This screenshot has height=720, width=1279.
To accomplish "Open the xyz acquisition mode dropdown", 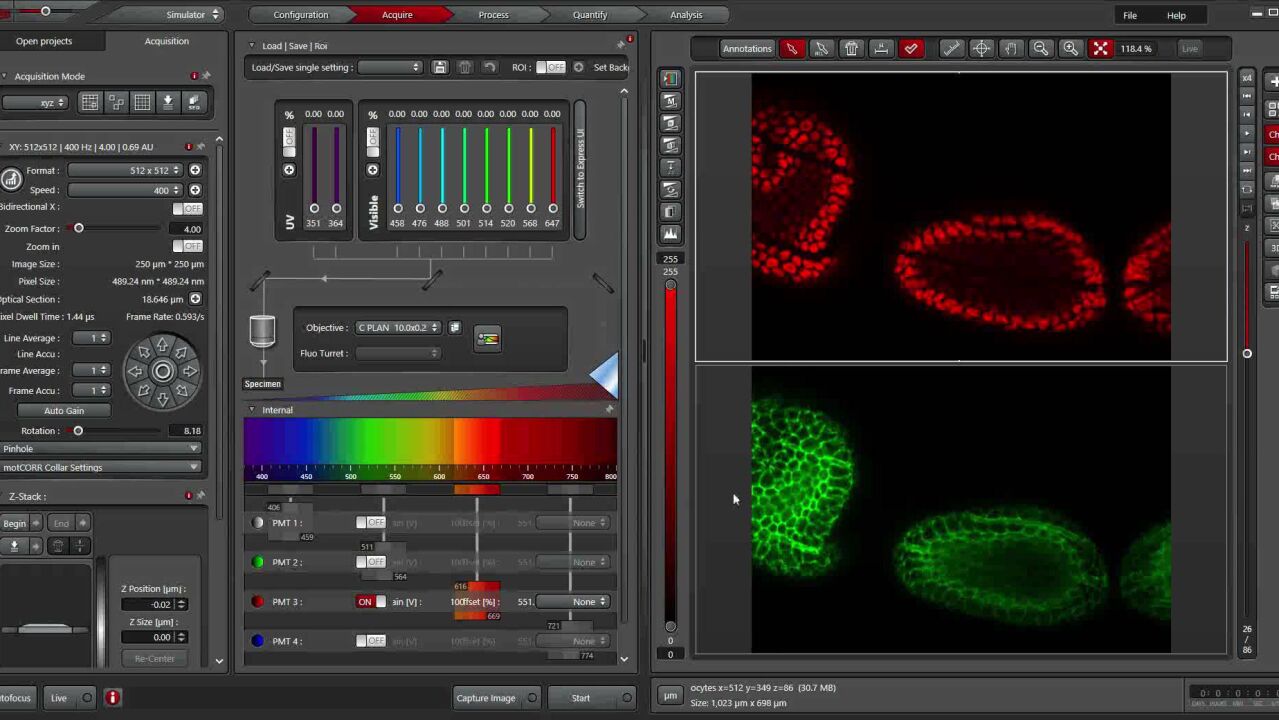I will 34,102.
